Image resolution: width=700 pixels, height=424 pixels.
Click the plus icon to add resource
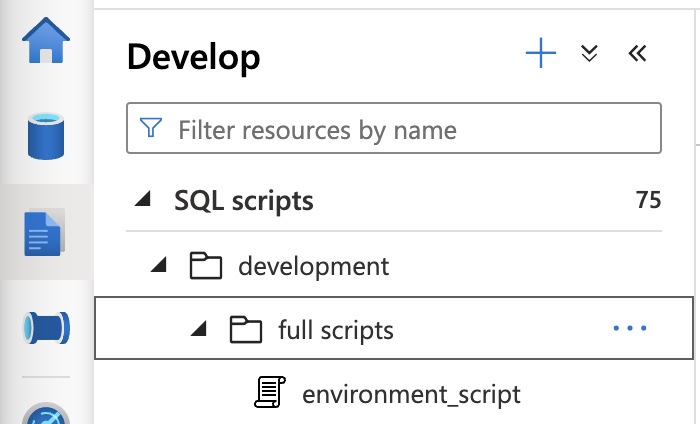[540, 55]
